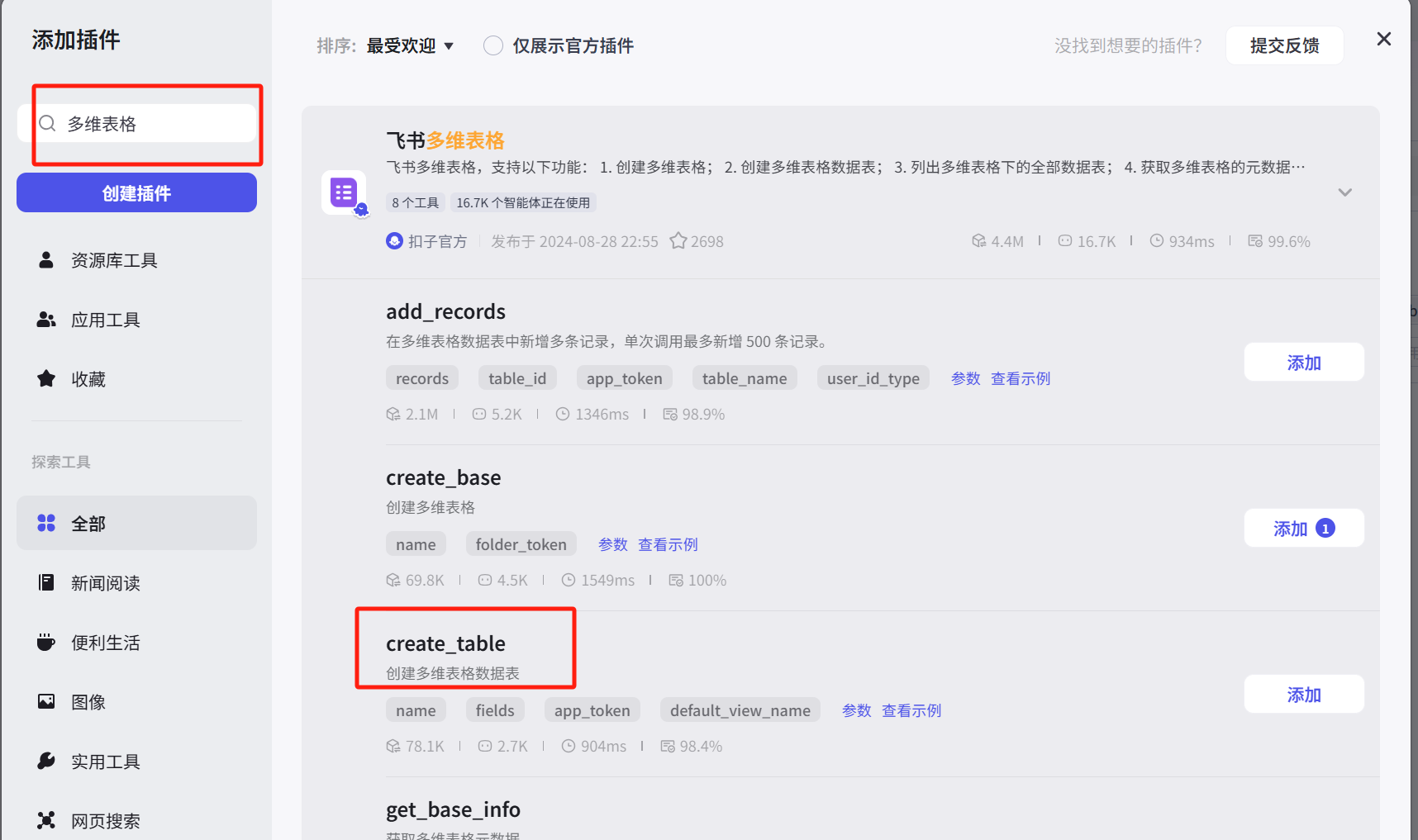Open 查看示例 link for add_records
The height and width of the screenshot is (840, 1418).
pyautogui.click(x=1021, y=378)
